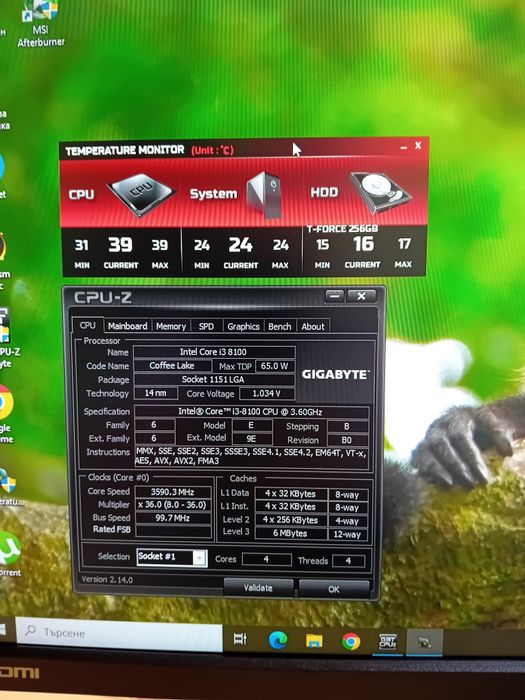
Task: Close the Temperature Monitor window
Action: 418,146
